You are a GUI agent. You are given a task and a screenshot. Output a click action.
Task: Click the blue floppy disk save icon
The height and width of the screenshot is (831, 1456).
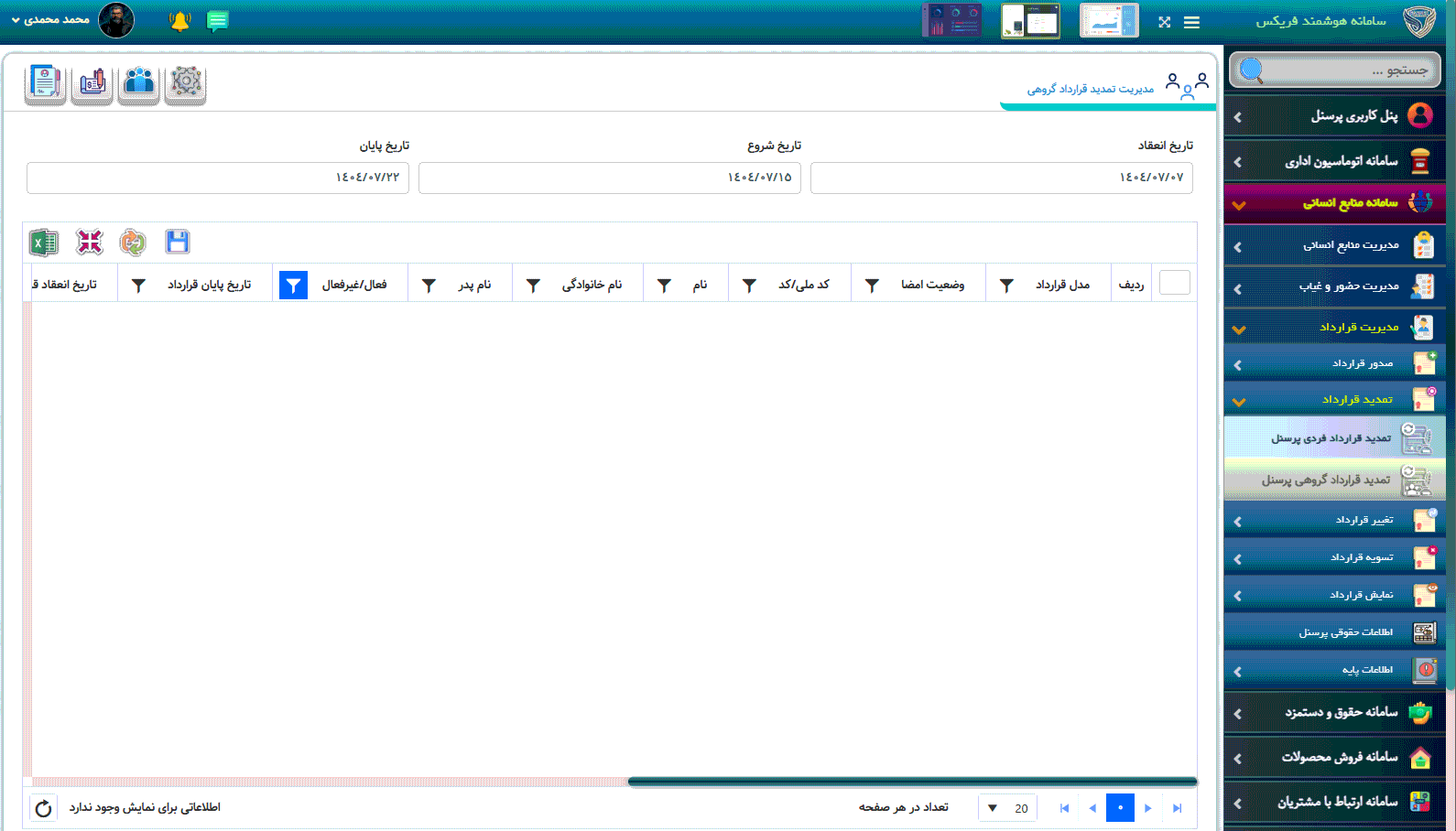tap(177, 242)
